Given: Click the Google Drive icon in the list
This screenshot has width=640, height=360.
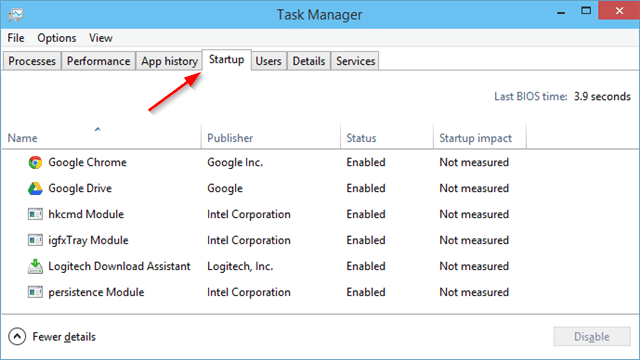Looking at the screenshot, I should (35, 189).
